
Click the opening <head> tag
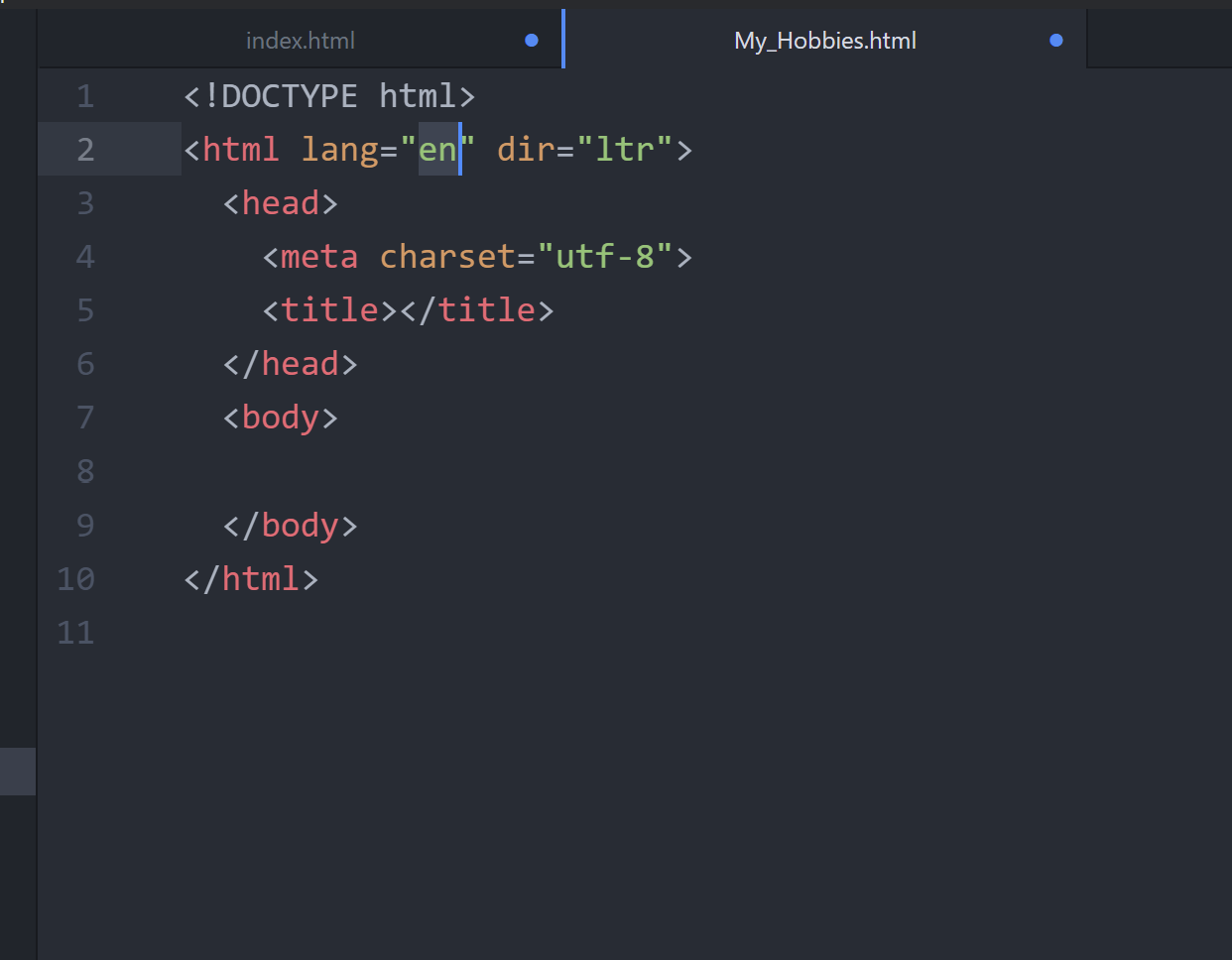(x=281, y=203)
